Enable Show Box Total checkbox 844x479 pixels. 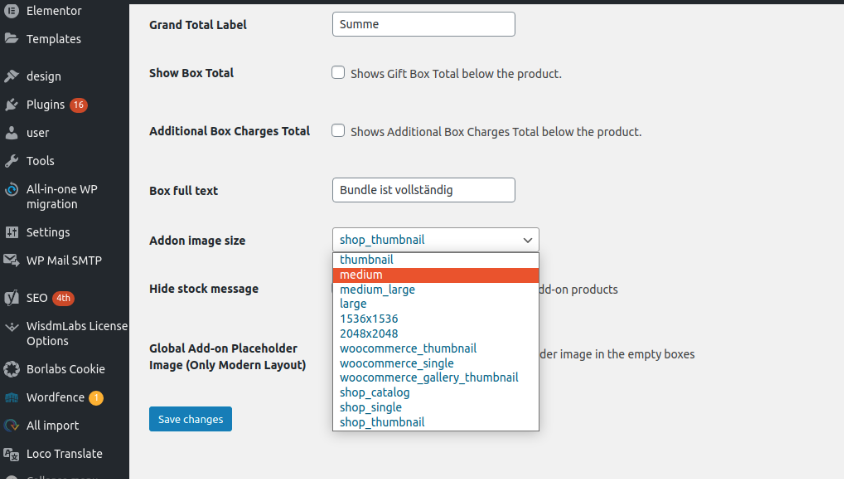[x=338, y=73]
